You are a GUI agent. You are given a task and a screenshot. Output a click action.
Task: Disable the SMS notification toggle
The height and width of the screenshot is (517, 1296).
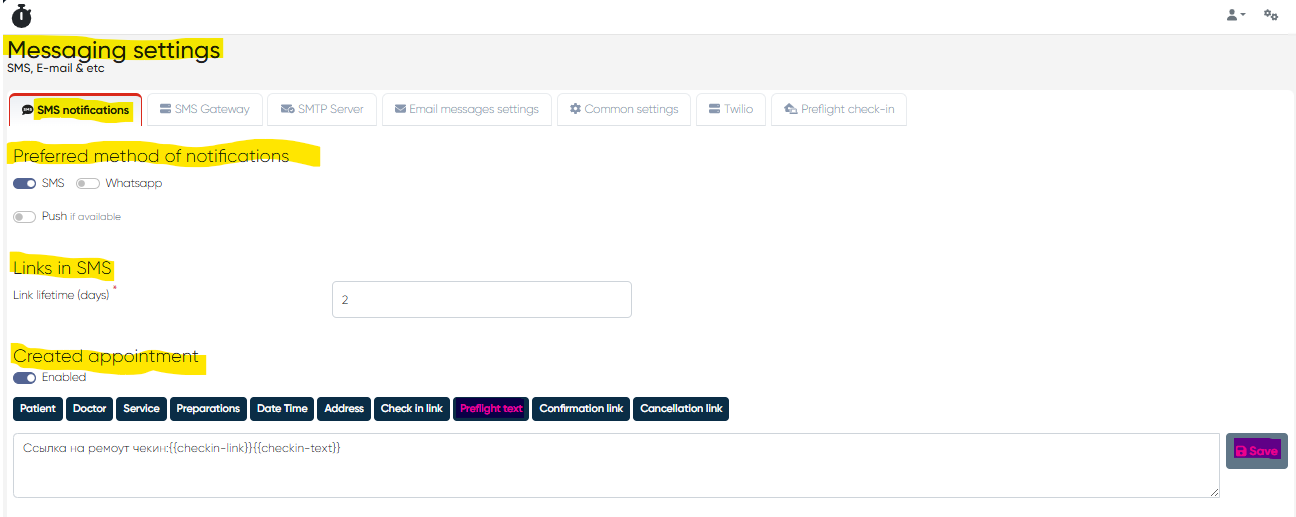[25, 184]
